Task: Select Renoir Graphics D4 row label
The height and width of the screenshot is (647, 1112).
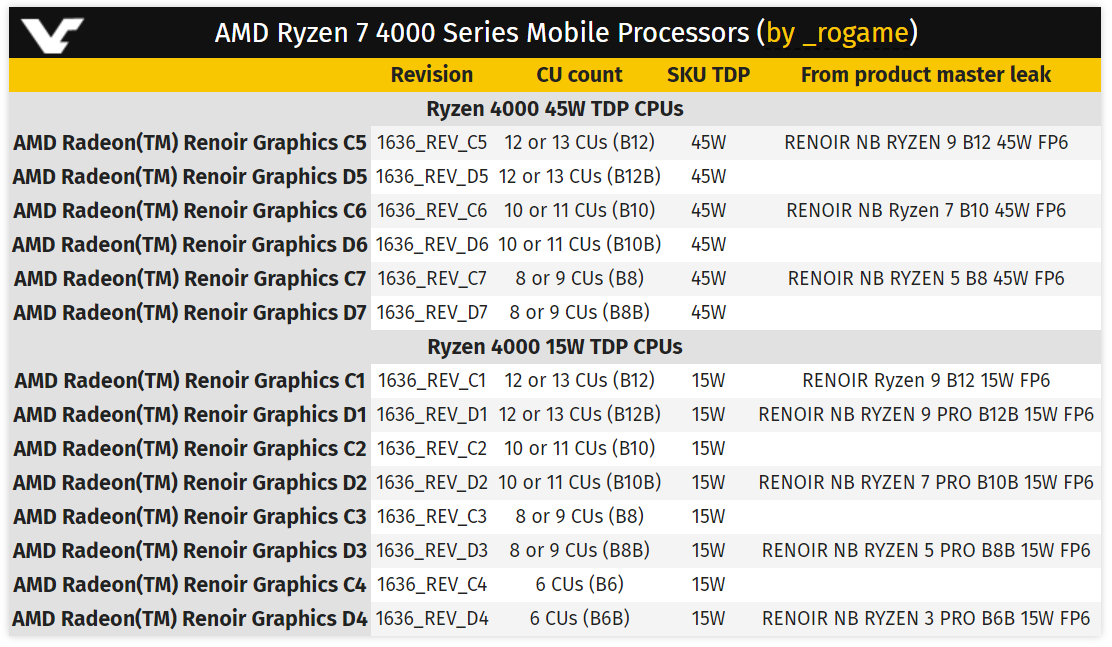Action: coord(190,619)
